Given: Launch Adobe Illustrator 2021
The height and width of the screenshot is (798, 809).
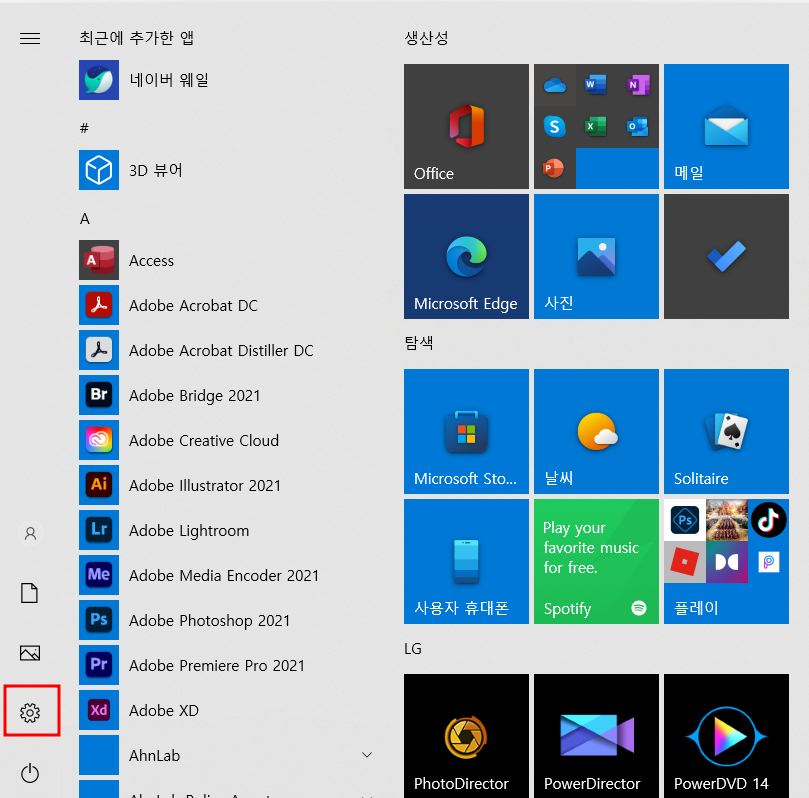Looking at the screenshot, I should coord(227,485).
